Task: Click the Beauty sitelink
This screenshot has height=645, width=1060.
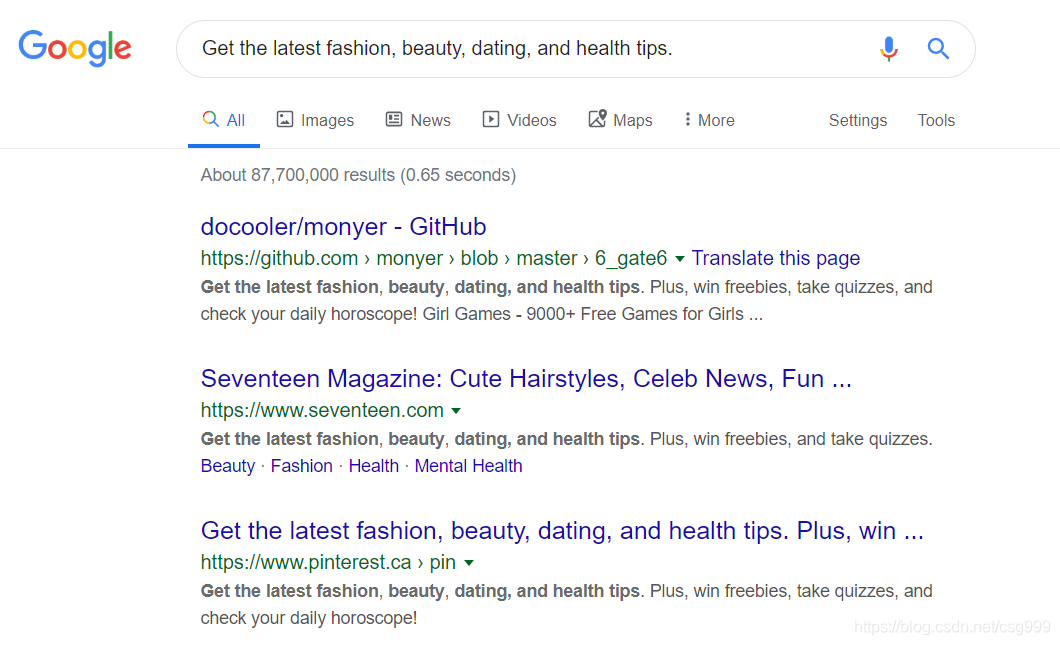Action: (228, 466)
